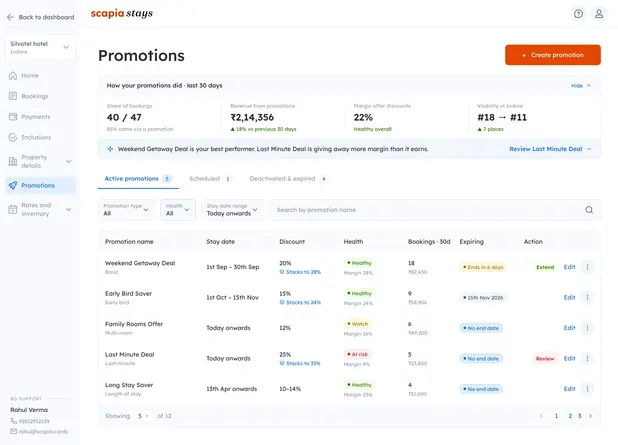Click the '15th Nov 2026' expiry badge

(483, 298)
